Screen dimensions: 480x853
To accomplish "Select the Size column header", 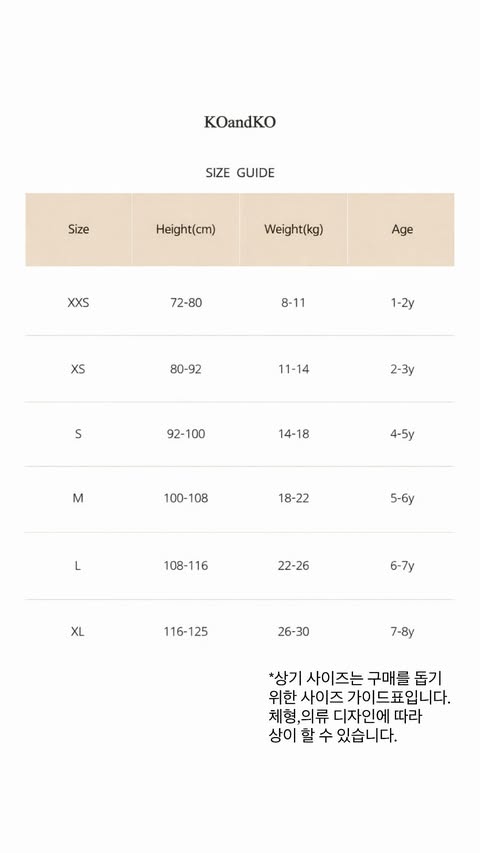I will 78,229.
